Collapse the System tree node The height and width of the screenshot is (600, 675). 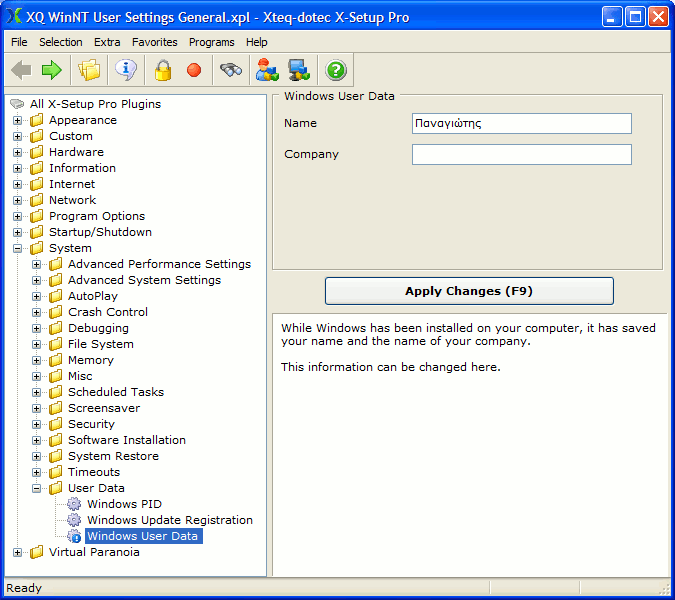pos(17,248)
